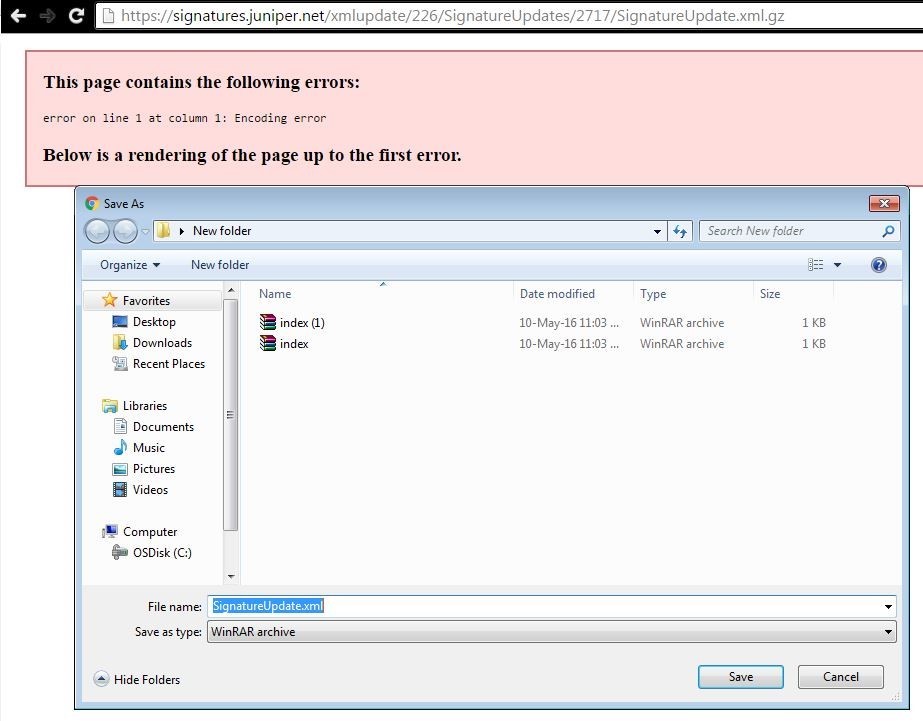
Task: Click the Save As dialog back button
Action: point(98,231)
